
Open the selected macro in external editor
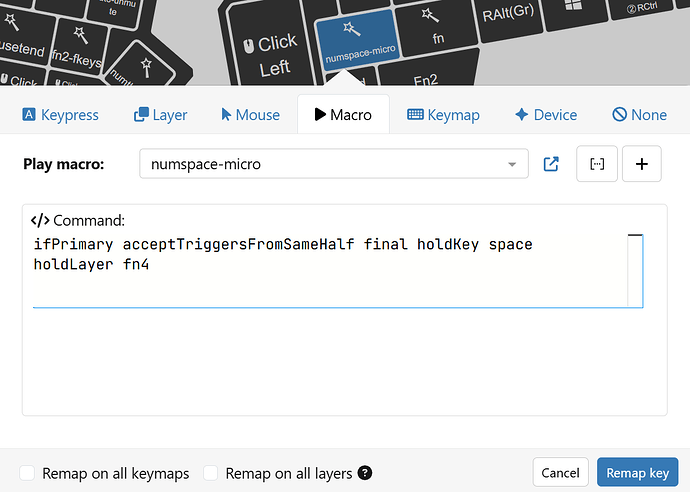click(551, 164)
